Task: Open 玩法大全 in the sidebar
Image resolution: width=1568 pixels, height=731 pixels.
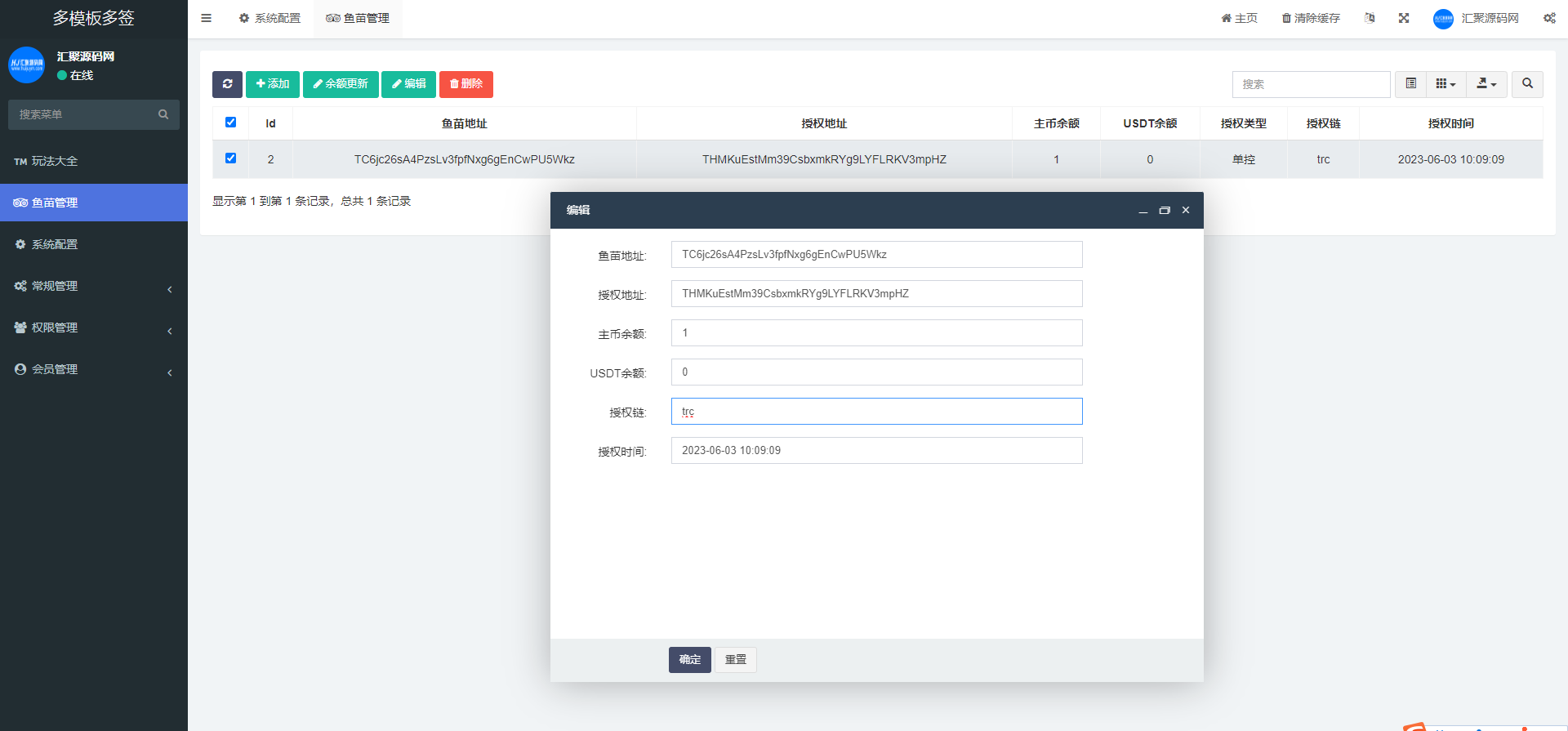Action: pos(93,161)
